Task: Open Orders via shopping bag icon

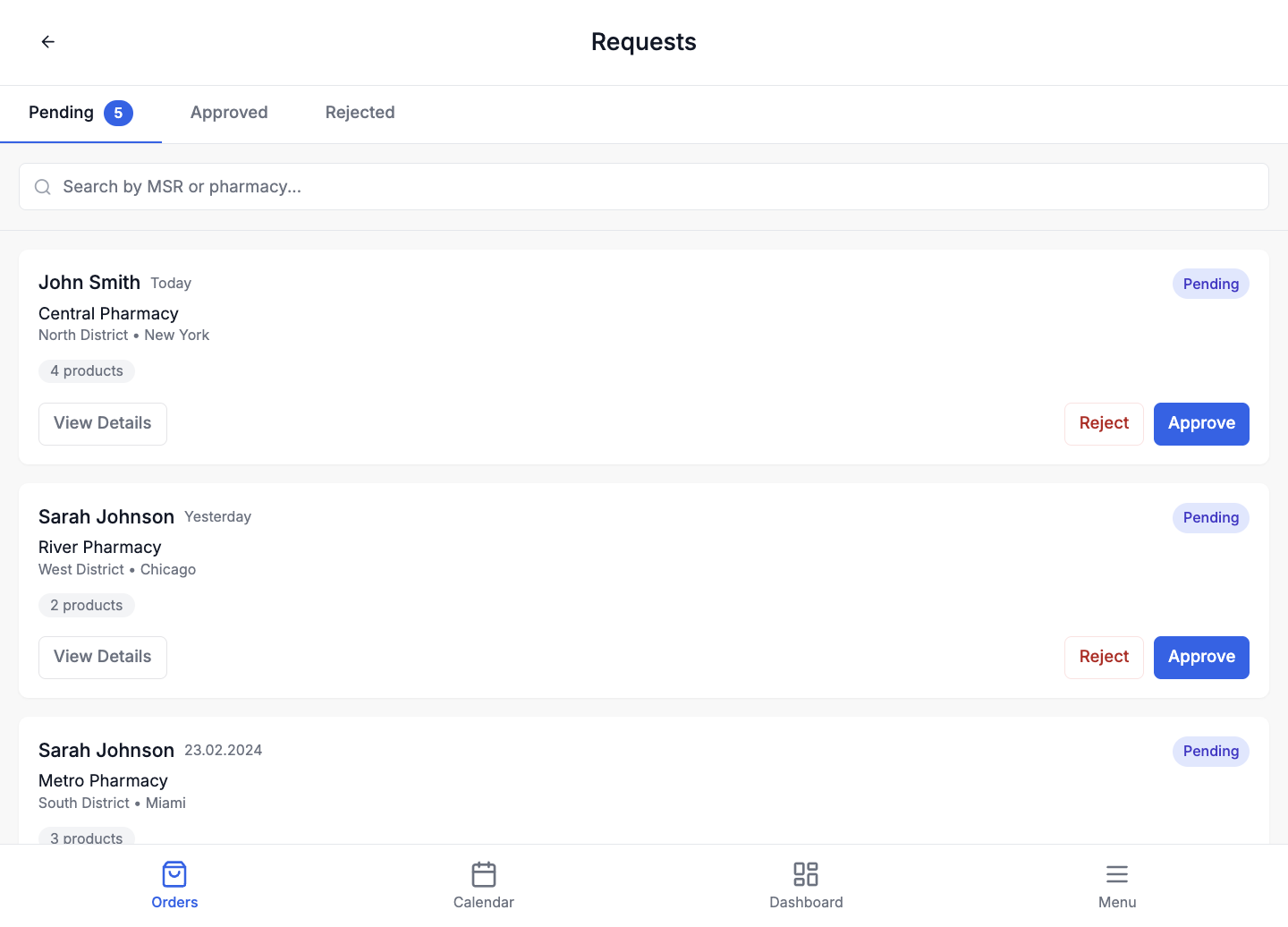Action: (x=174, y=873)
